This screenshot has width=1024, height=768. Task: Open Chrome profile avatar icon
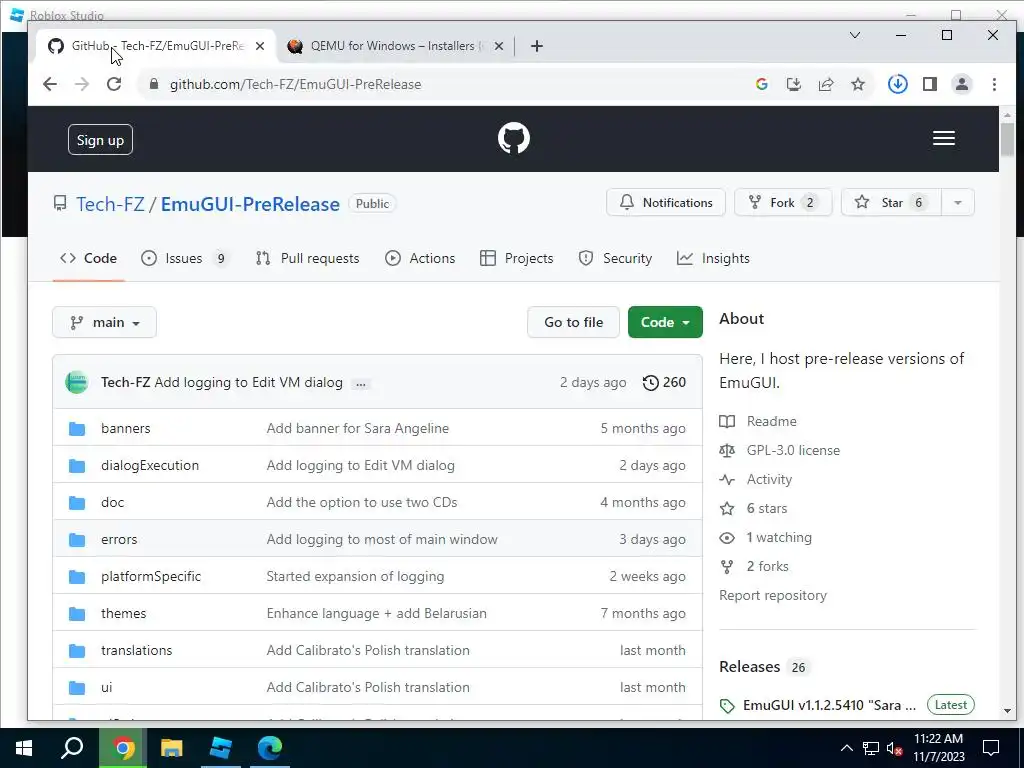pos(962,84)
